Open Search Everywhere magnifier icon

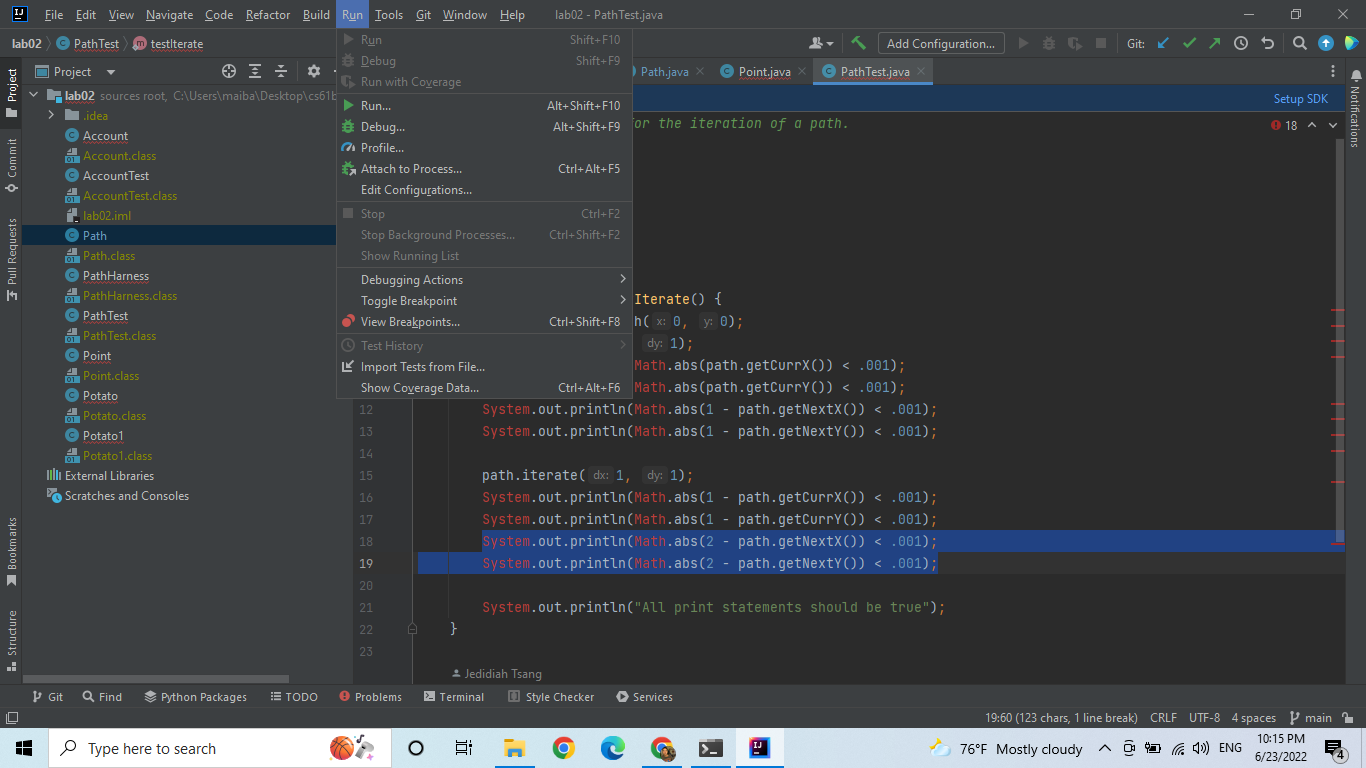click(x=1299, y=43)
